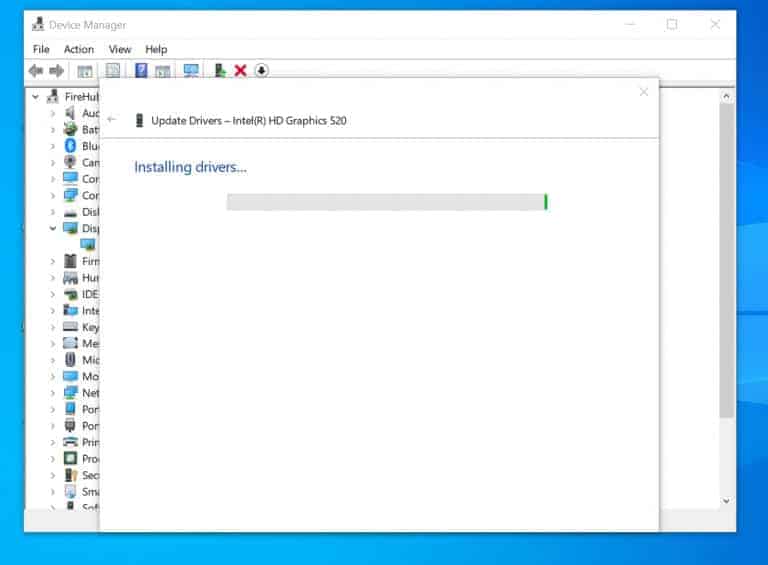Close the Update Drivers dialog

click(644, 92)
